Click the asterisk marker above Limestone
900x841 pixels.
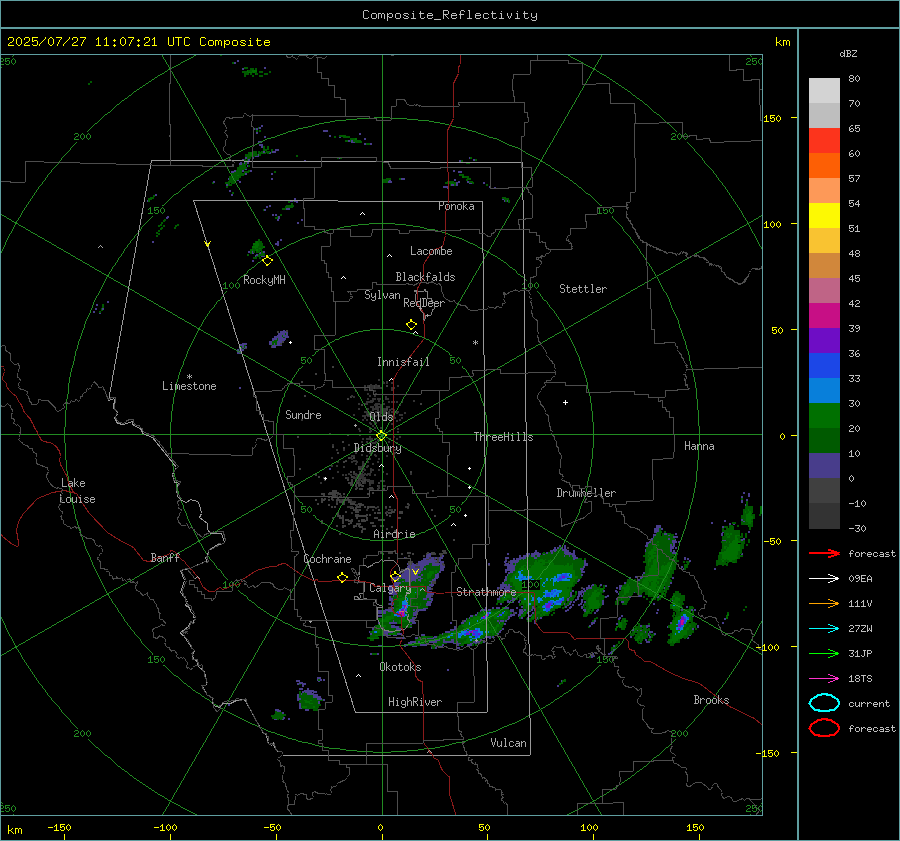(189, 377)
